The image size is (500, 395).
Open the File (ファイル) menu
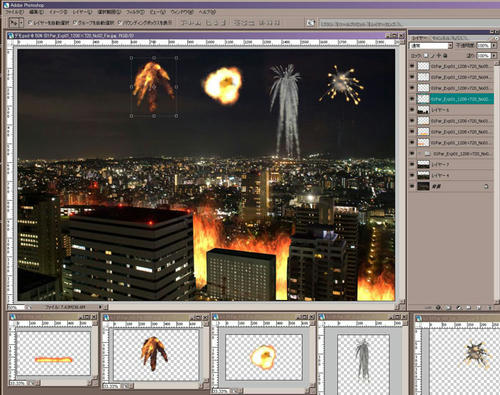coord(14,12)
